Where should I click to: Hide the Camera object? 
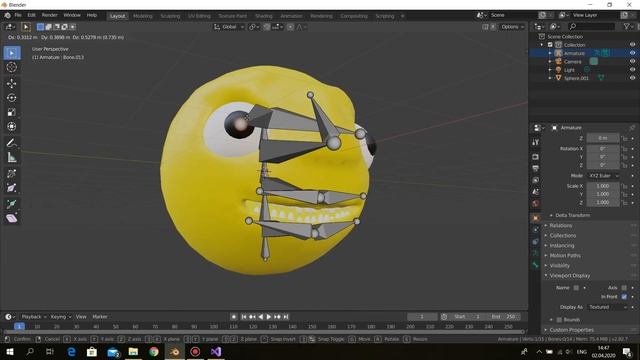(x=632, y=62)
